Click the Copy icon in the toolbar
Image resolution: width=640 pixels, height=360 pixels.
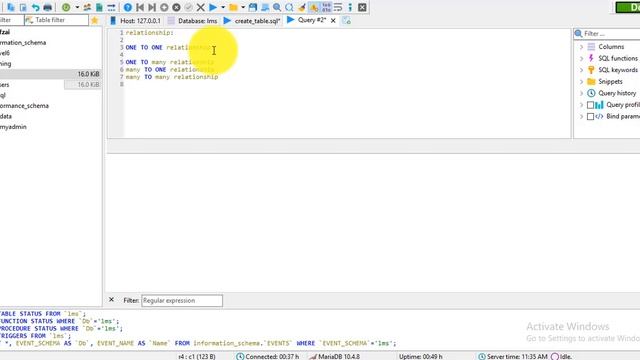tap(11, 7)
